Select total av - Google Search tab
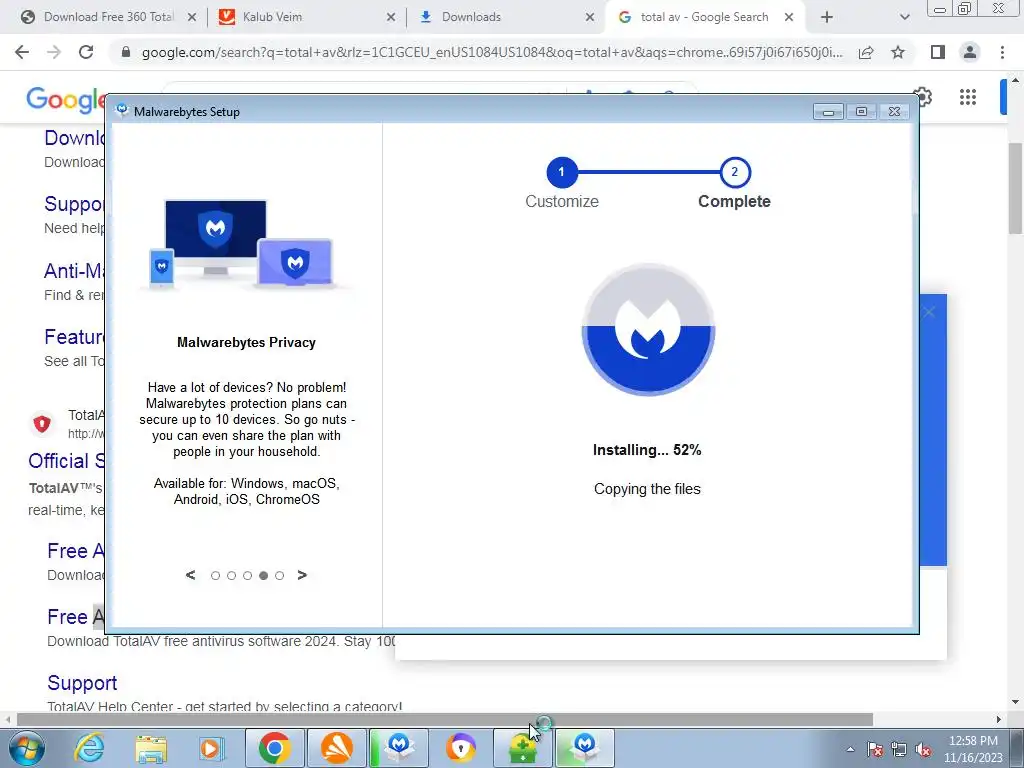Screen dimensions: 1024x768 click(x=704, y=17)
